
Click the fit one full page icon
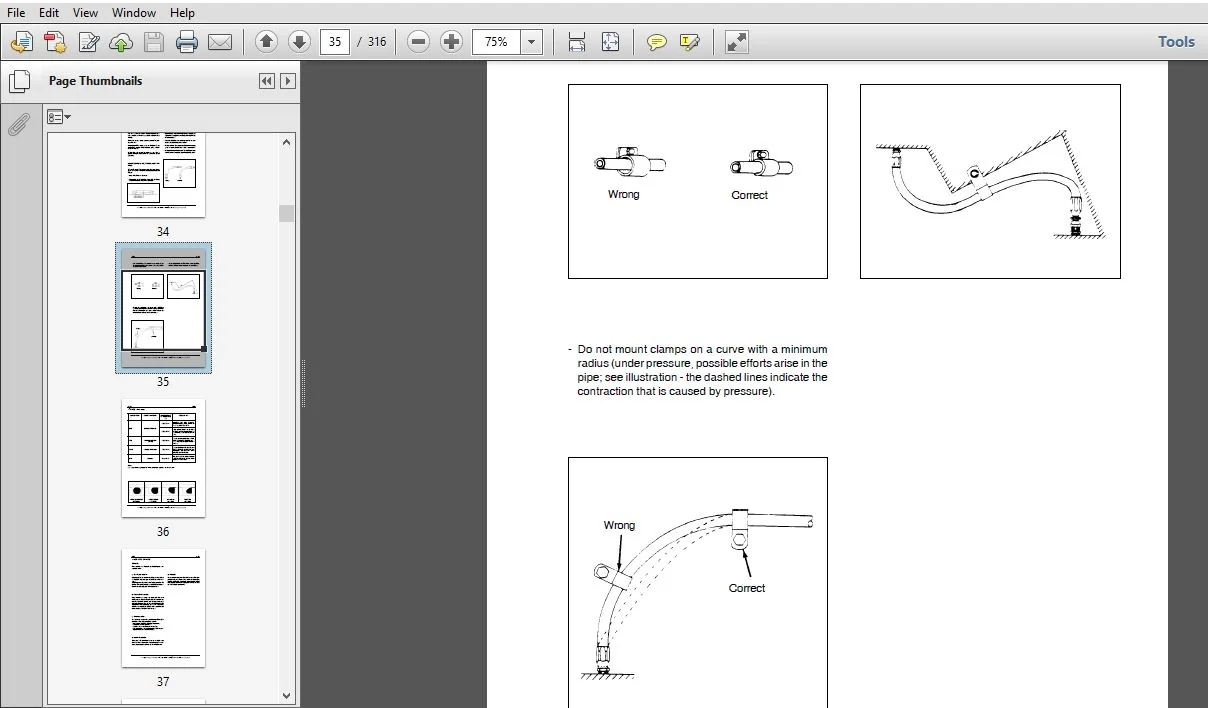click(610, 42)
